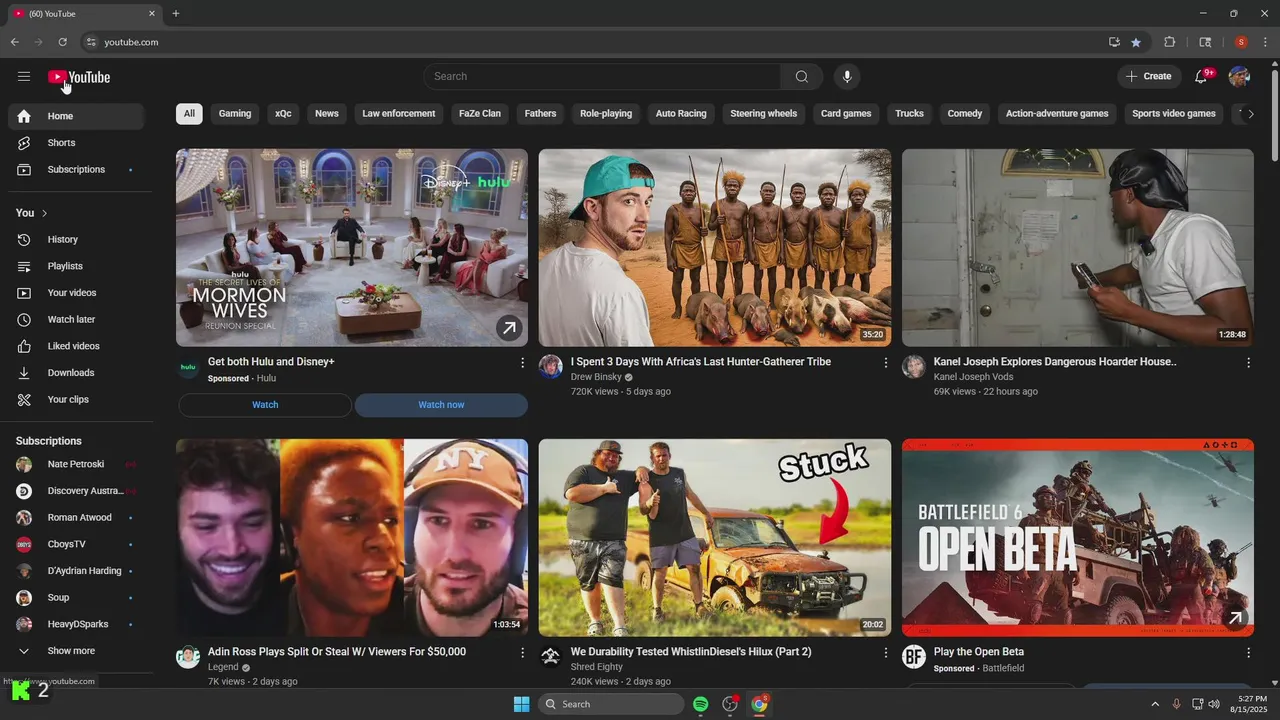Screen dimensions: 1280x720
Task: Select the All filter chip
Action: [x=189, y=114]
